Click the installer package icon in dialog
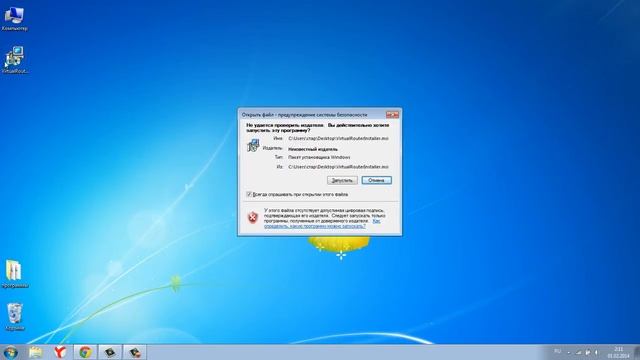This screenshot has height=360, width=640. pos(253,145)
